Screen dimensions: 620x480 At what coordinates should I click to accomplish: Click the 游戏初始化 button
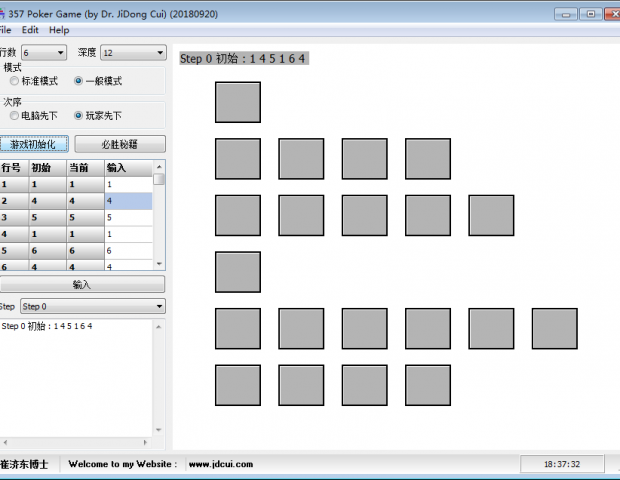pyautogui.click(x=34, y=144)
